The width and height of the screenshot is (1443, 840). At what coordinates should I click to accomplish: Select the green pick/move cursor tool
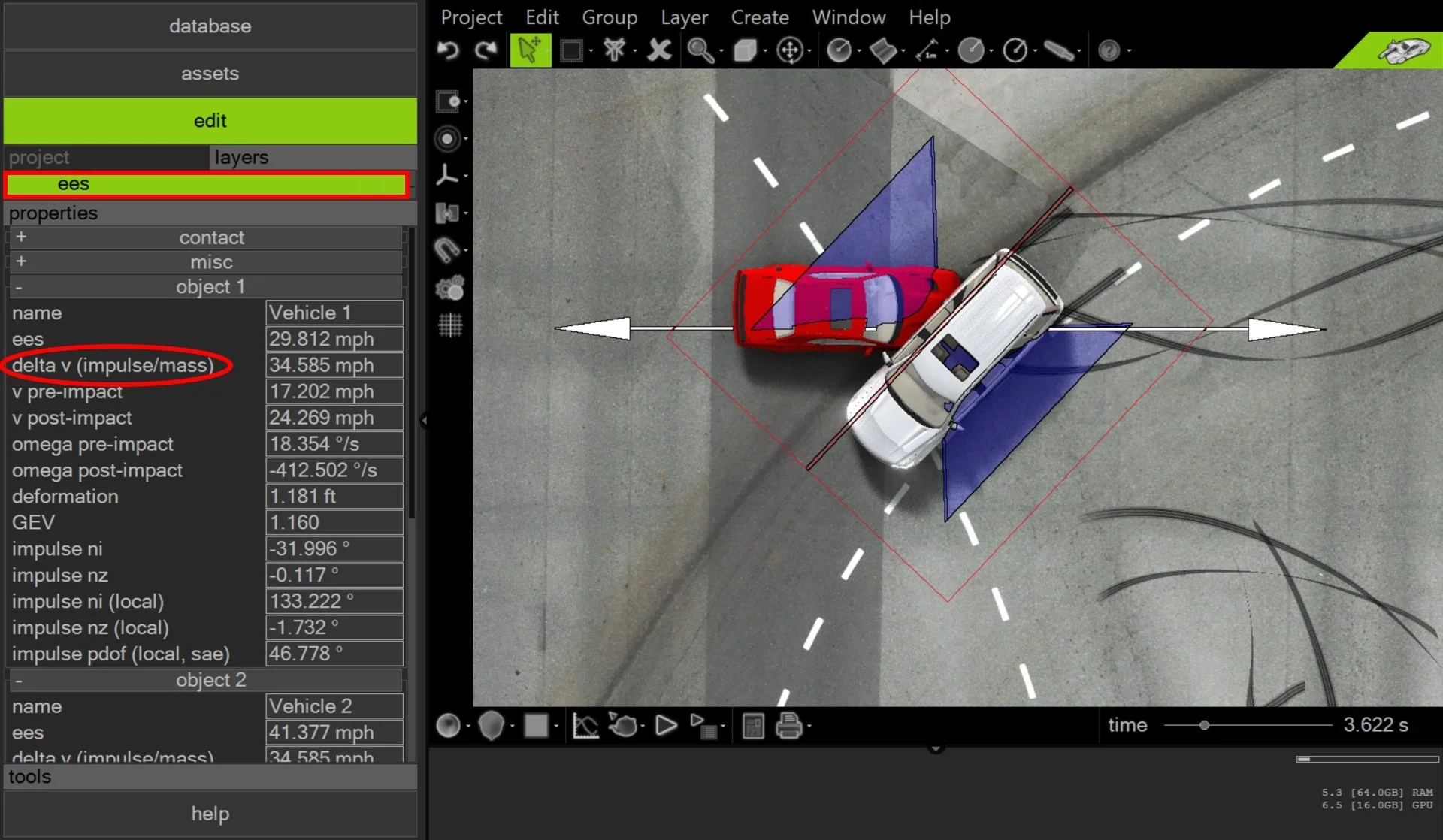click(x=530, y=50)
